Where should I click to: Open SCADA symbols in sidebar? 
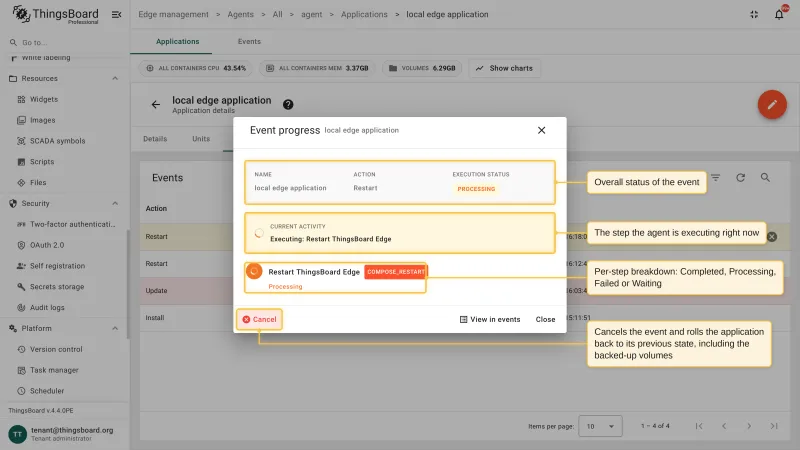point(57,141)
